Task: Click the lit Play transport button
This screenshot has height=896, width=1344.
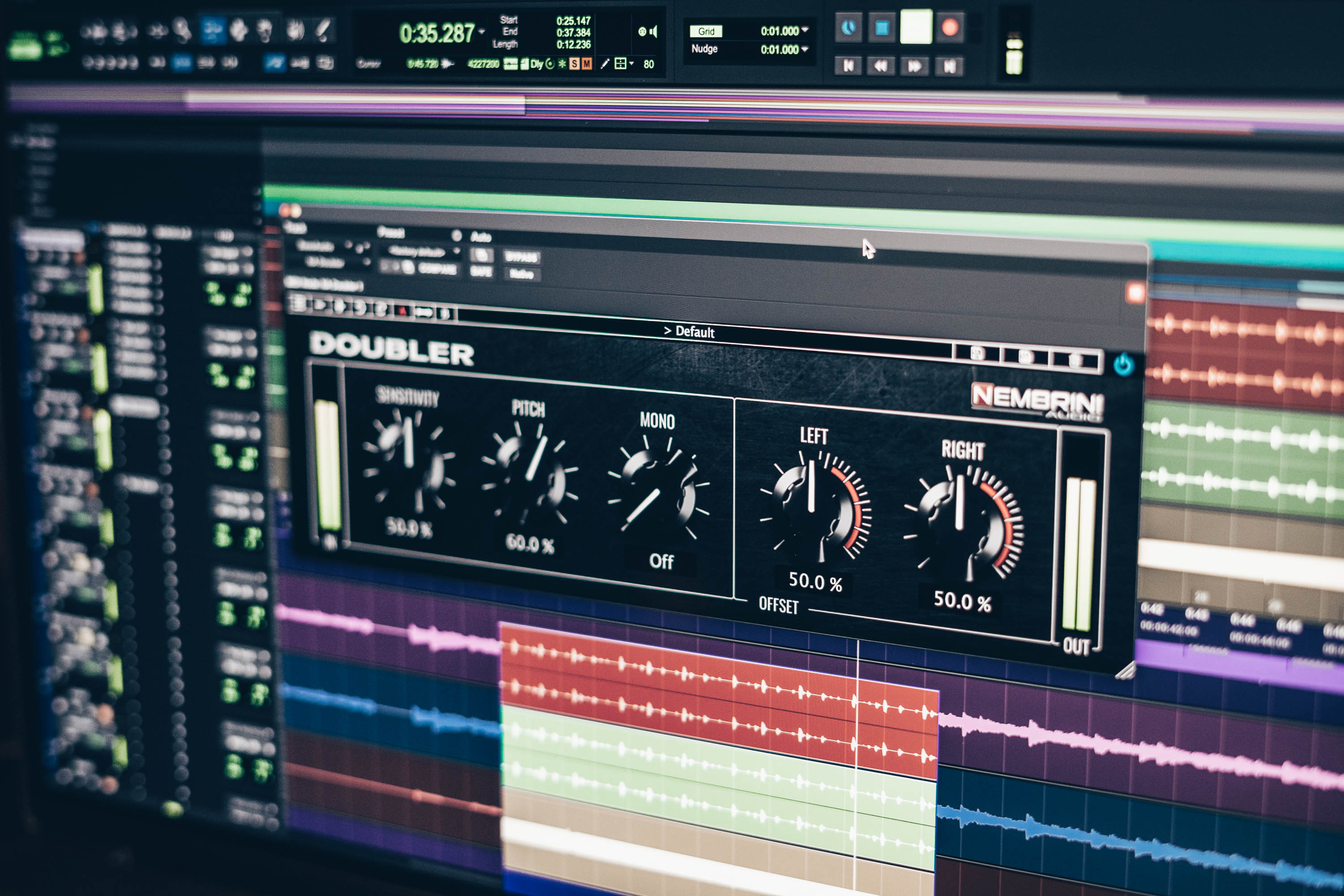Action: (x=916, y=27)
